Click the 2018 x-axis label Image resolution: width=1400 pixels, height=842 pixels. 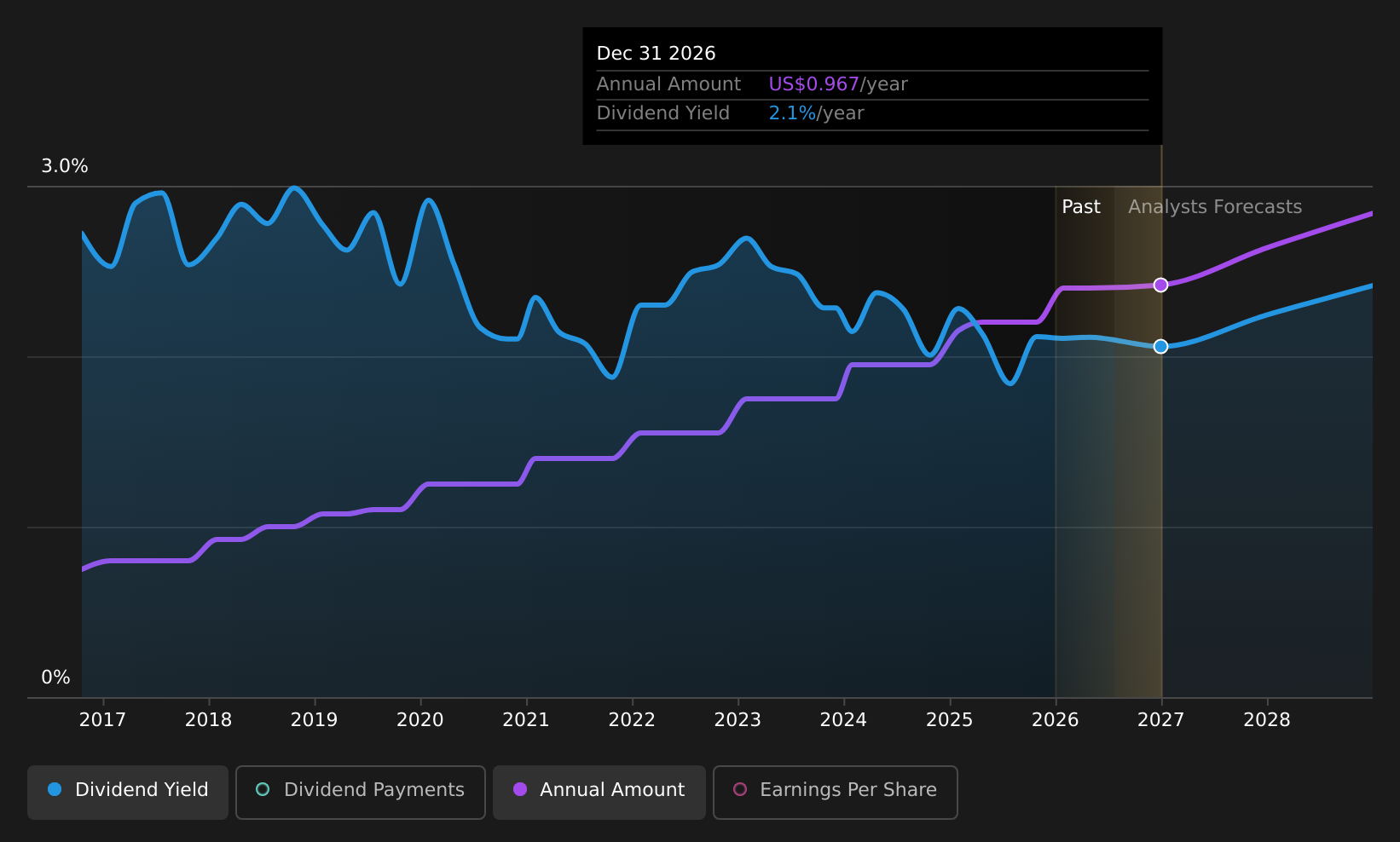click(x=208, y=720)
